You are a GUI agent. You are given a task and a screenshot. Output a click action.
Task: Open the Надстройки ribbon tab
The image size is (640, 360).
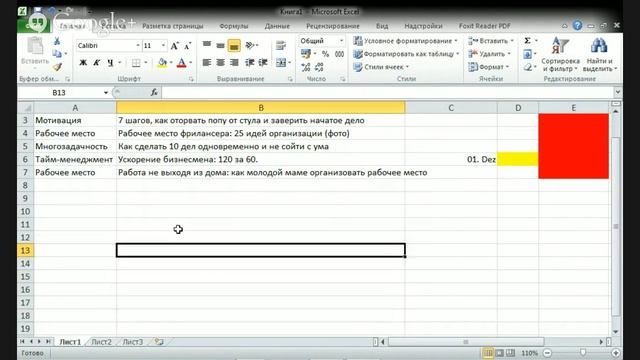click(423, 26)
